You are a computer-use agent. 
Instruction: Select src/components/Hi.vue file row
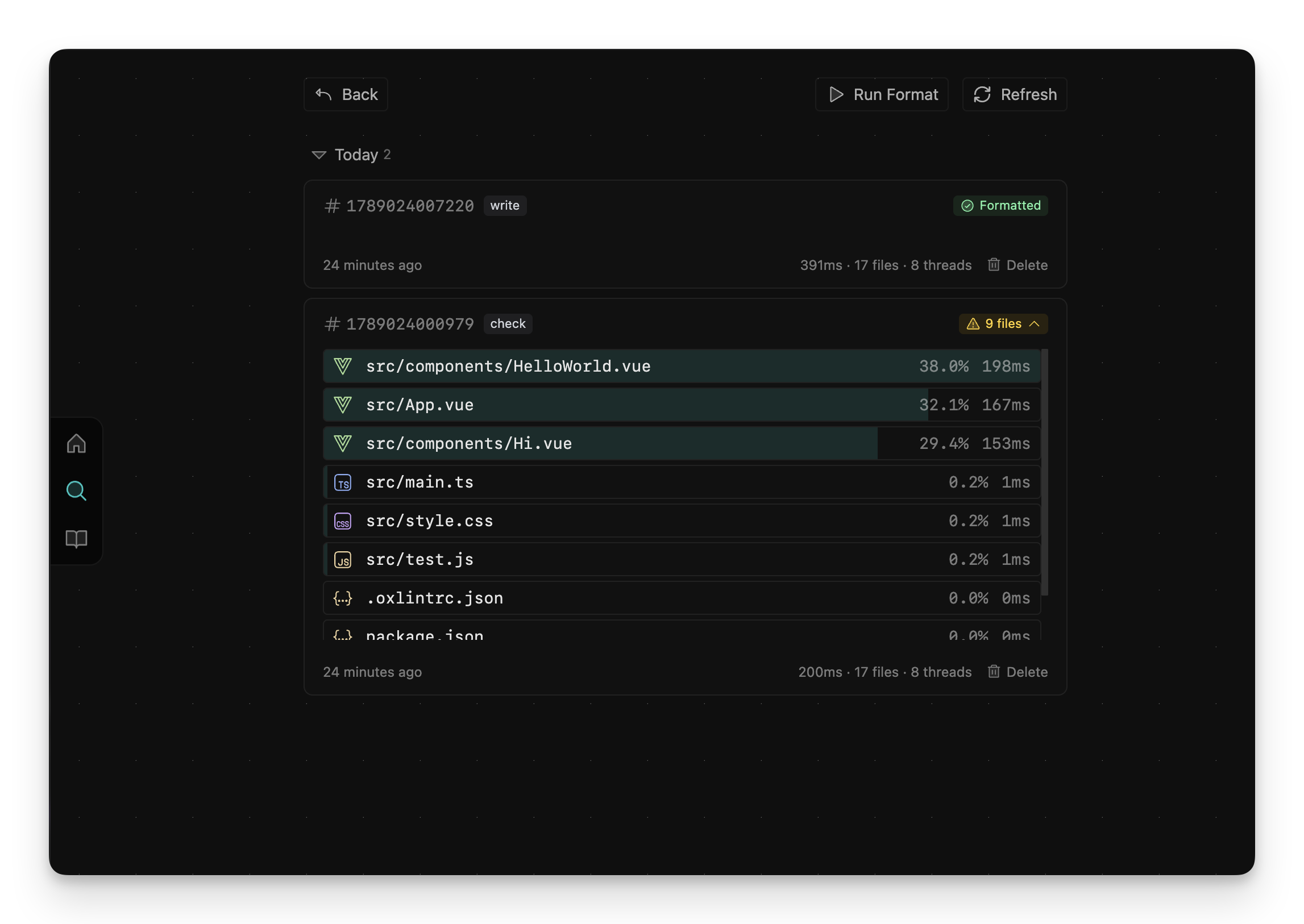click(682, 443)
